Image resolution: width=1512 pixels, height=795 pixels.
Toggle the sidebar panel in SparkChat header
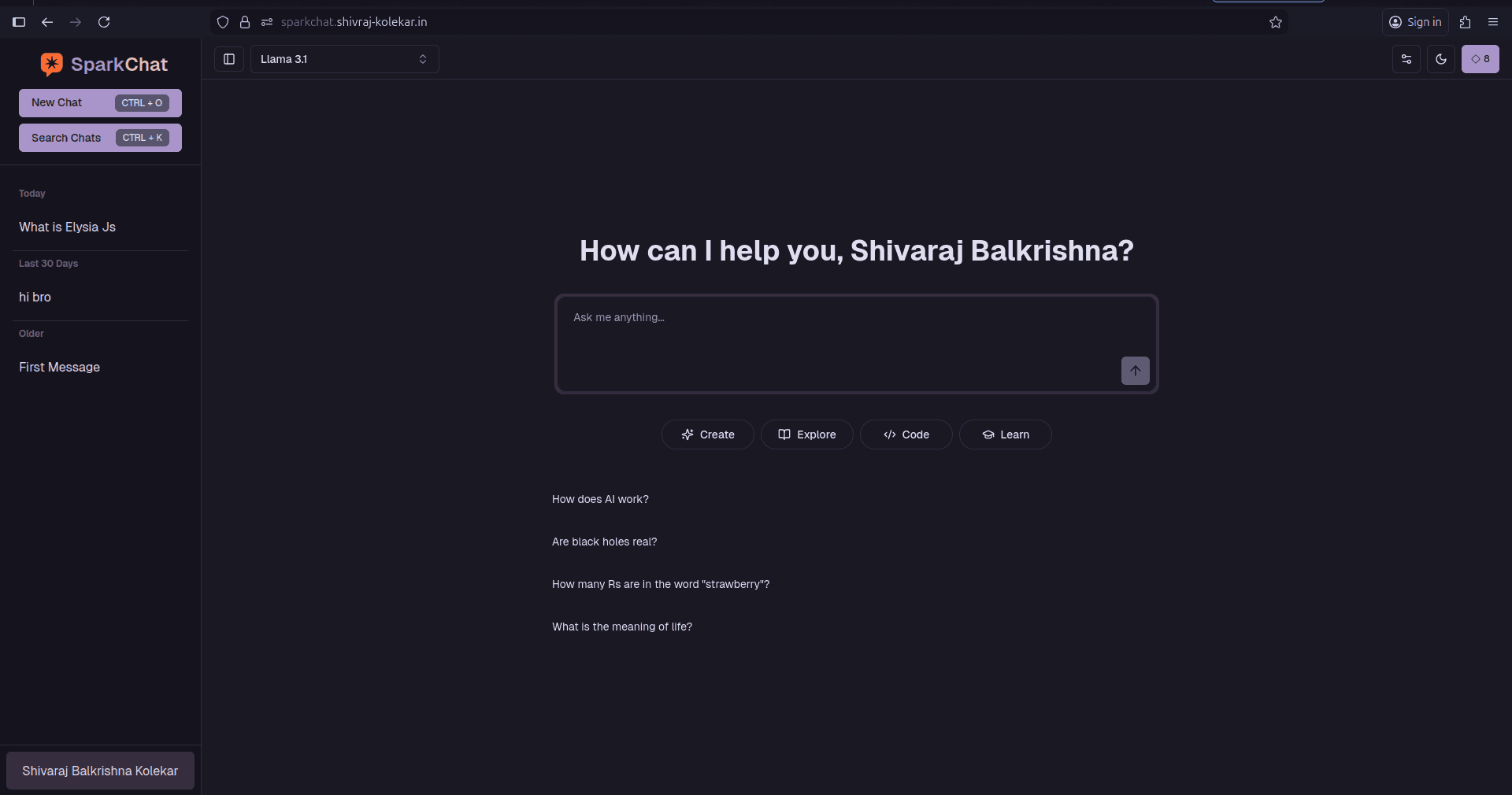[229, 59]
